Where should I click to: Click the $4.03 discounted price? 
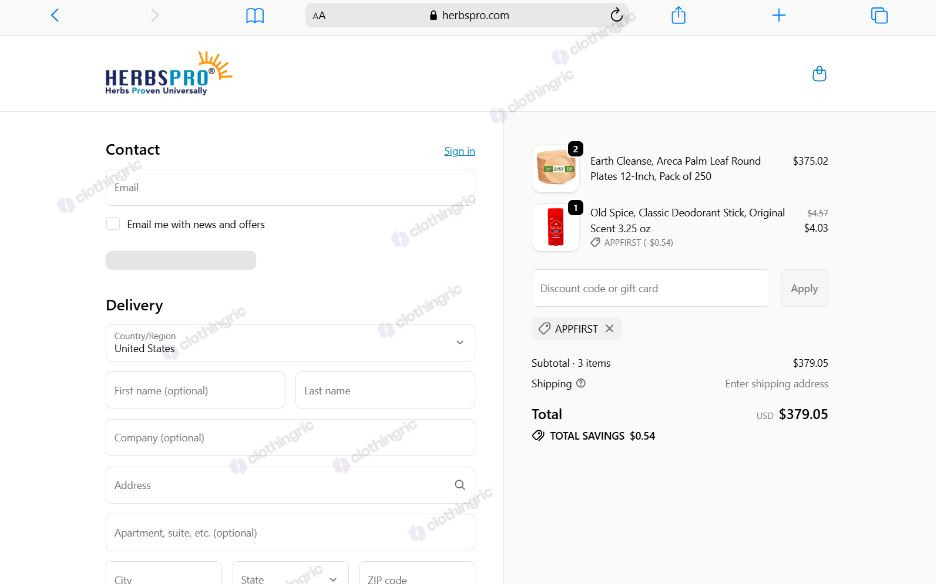click(x=816, y=228)
